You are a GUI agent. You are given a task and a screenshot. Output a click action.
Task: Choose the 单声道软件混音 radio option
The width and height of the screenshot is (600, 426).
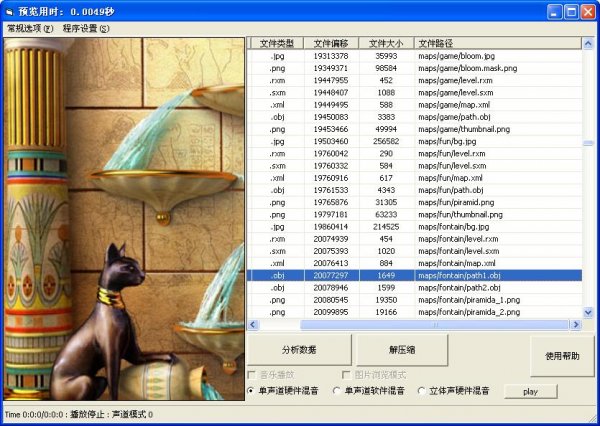(x=336, y=391)
